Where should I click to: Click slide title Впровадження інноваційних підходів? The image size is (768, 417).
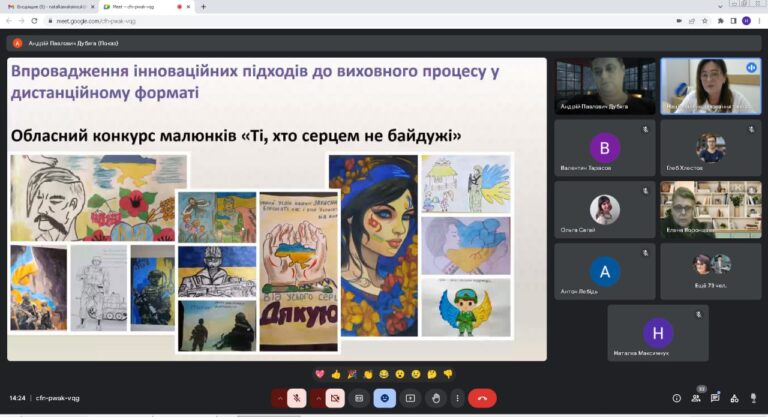(255, 82)
